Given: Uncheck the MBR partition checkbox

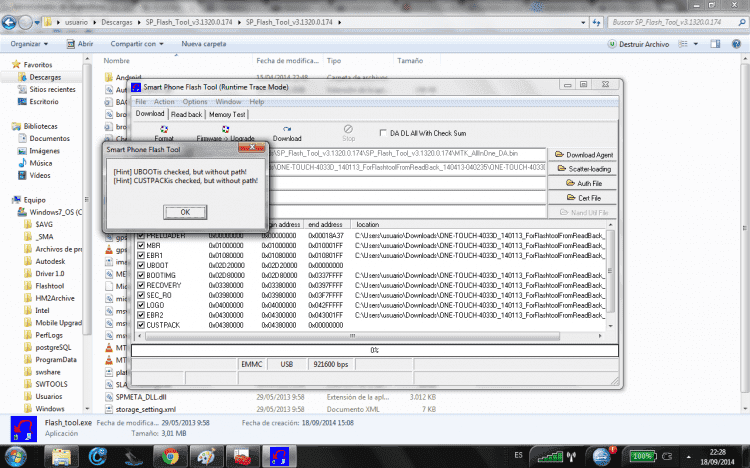Looking at the screenshot, I should tap(141, 245).
